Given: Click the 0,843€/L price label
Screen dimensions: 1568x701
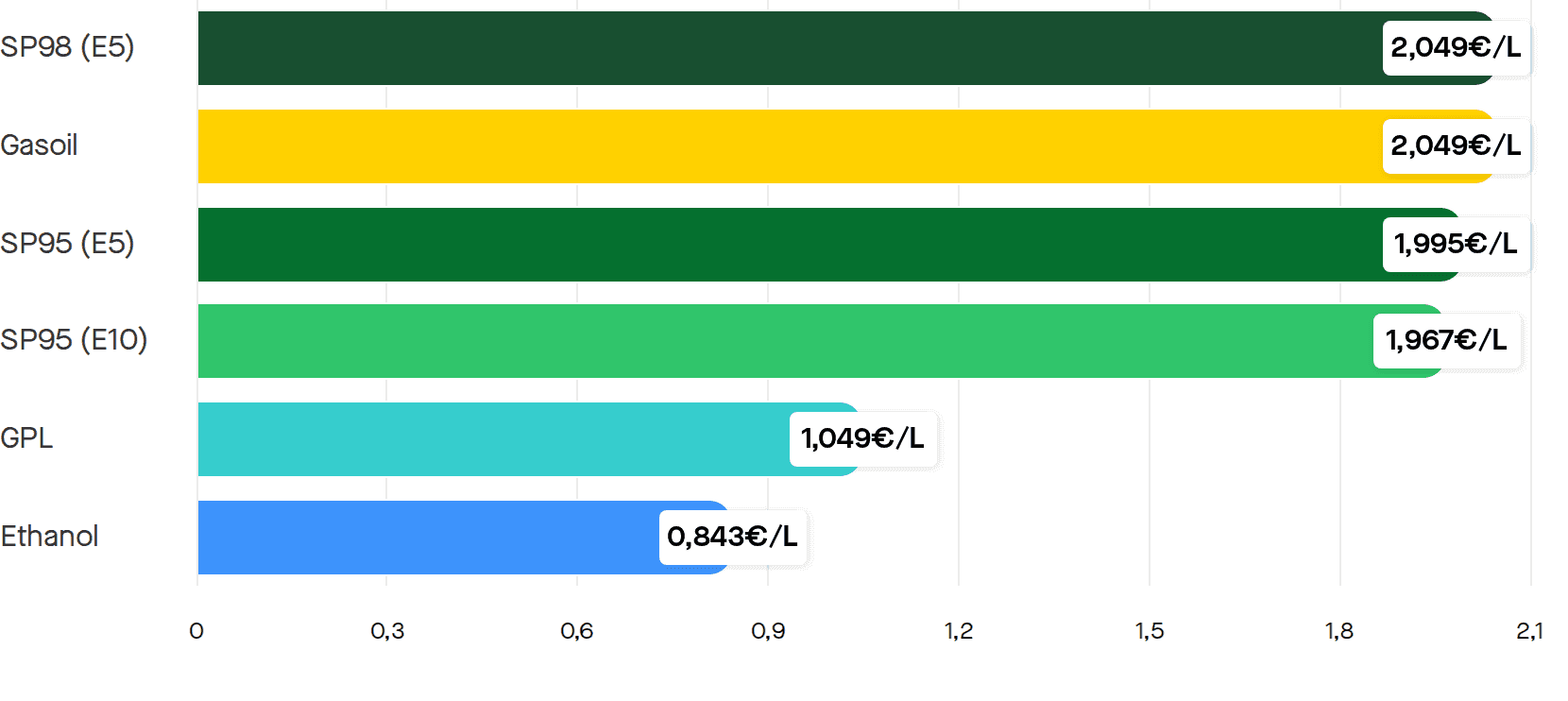Looking at the screenshot, I should coord(733,537).
